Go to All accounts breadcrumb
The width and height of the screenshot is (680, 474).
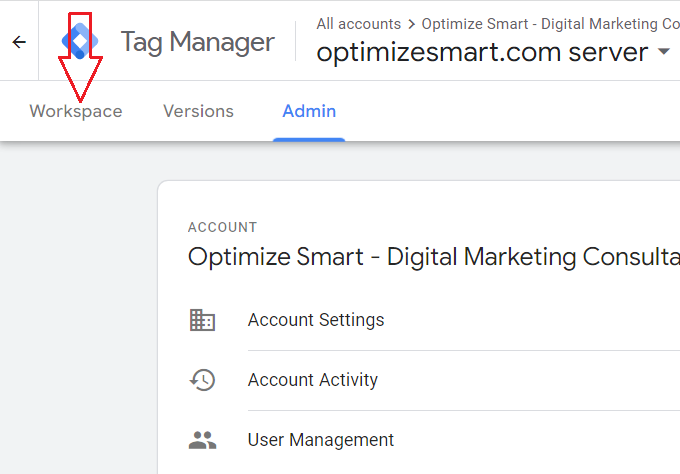pyautogui.click(x=358, y=24)
